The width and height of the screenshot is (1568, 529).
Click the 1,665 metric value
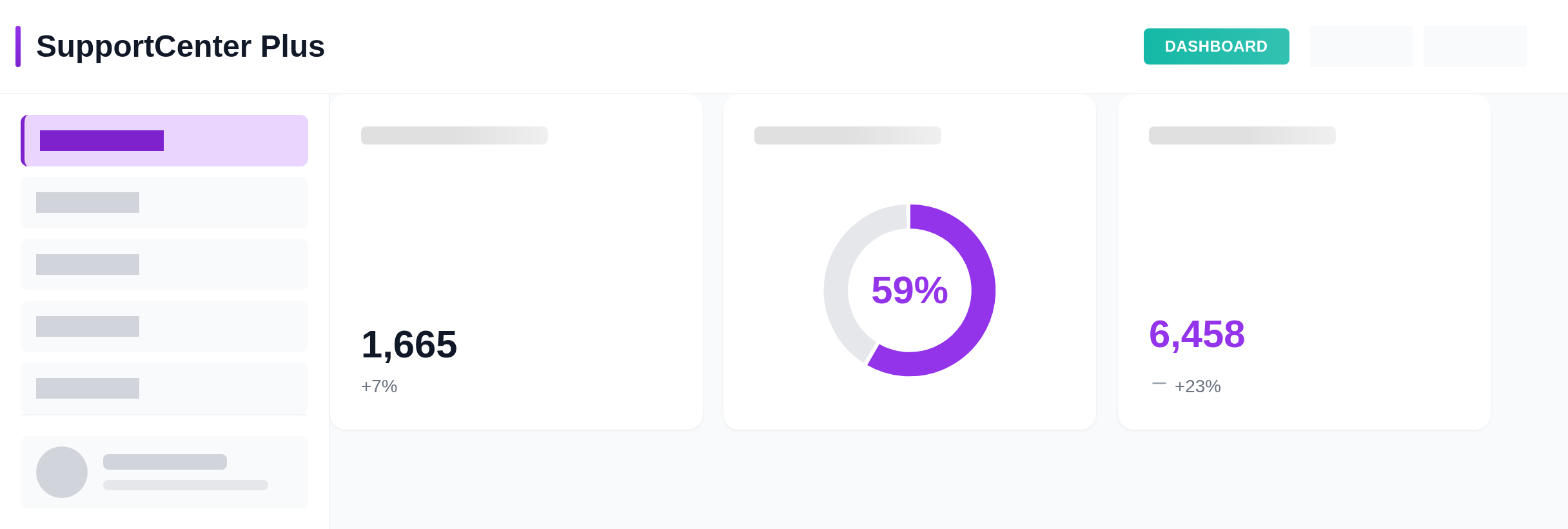pyautogui.click(x=409, y=344)
